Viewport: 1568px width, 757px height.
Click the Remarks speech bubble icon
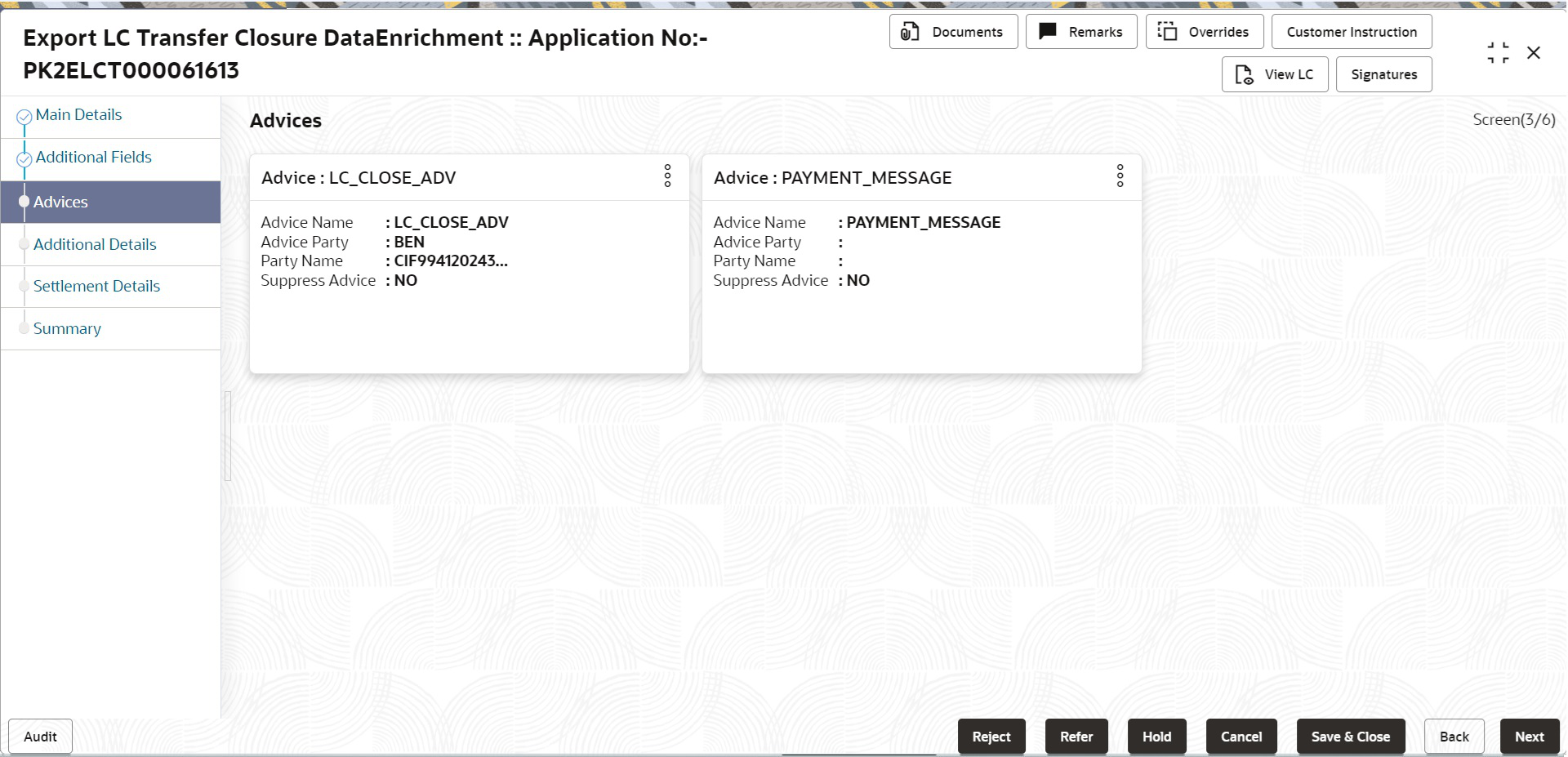(1048, 32)
